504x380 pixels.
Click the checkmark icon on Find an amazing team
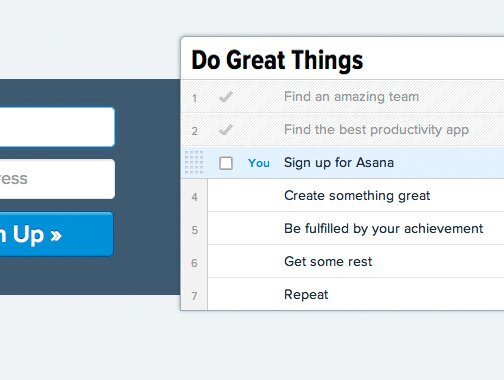pos(226,97)
